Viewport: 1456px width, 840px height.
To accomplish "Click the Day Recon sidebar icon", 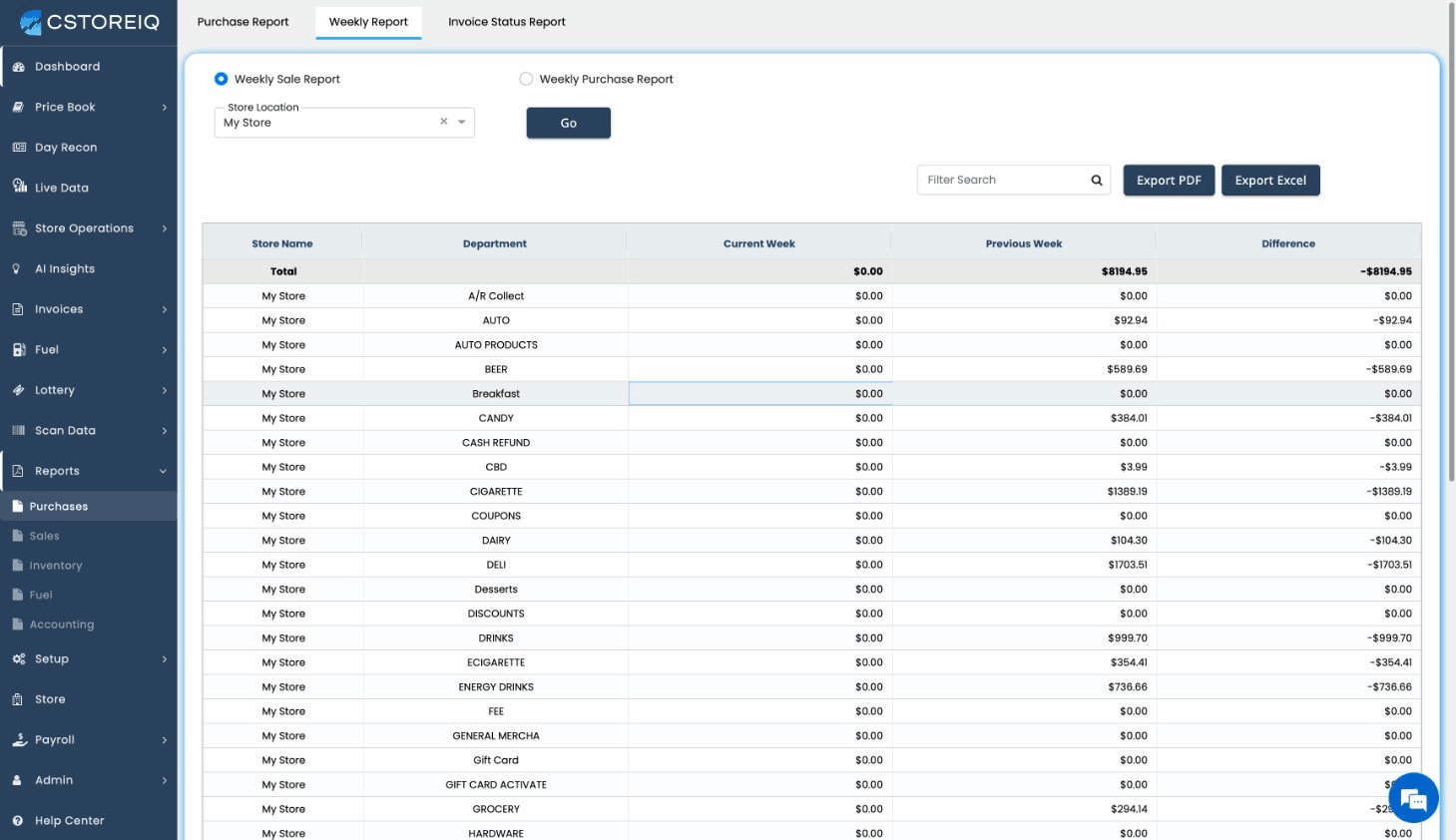I will pyautogui.click(x=19, y=148).
